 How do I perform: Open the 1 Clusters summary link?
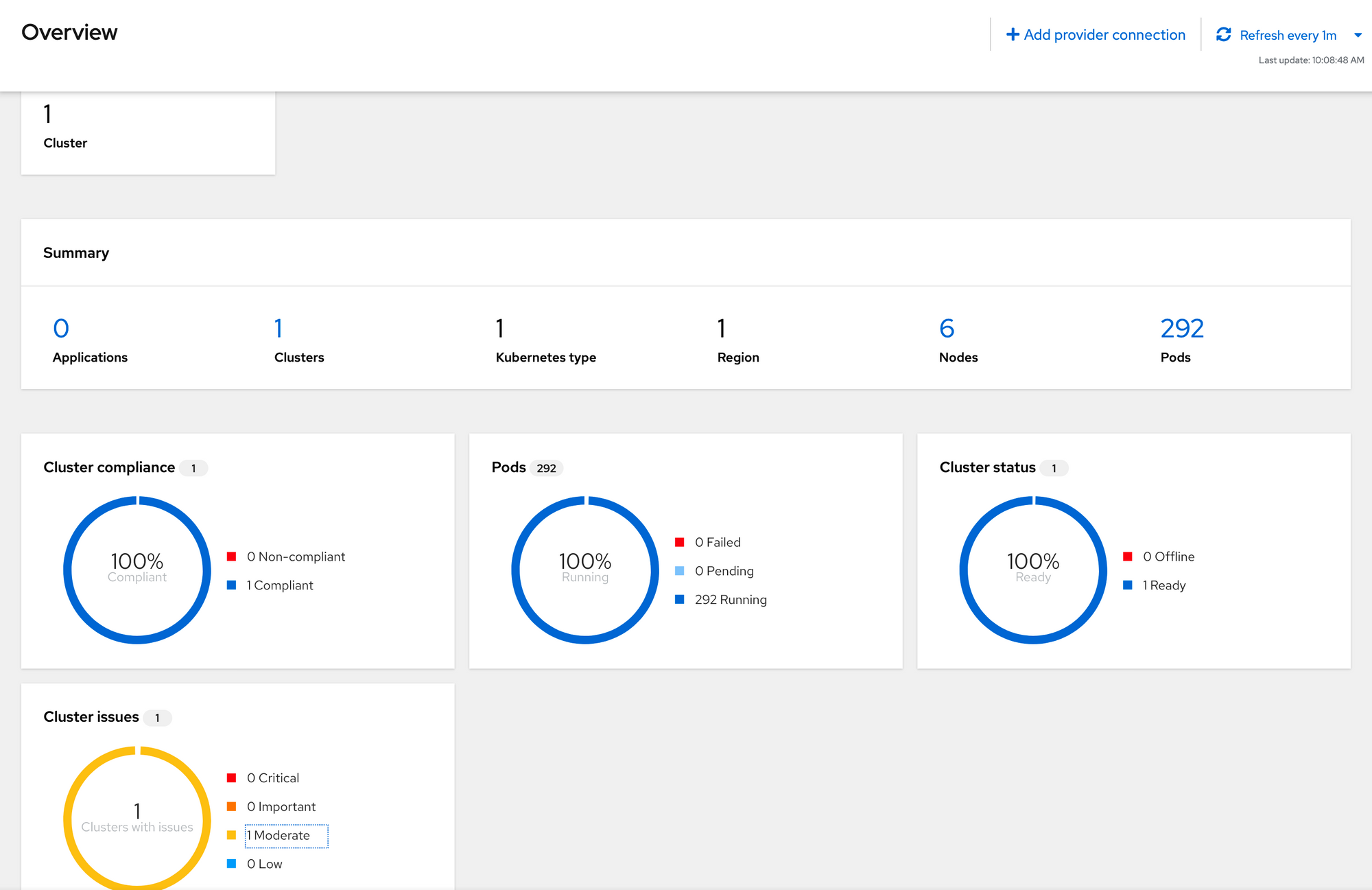tap(278, 329)
